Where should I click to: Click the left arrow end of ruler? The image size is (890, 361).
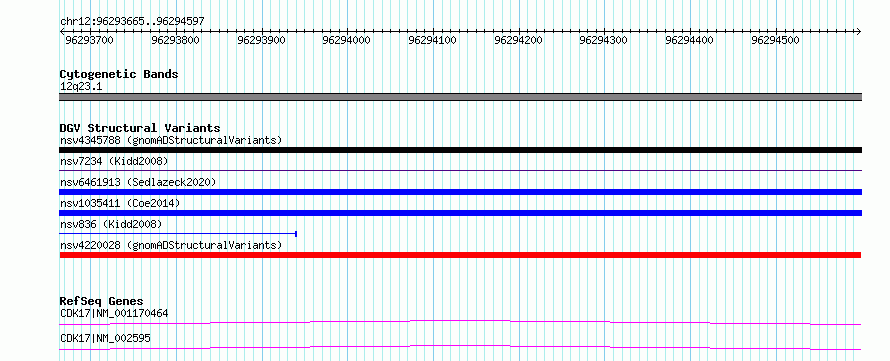62,31
